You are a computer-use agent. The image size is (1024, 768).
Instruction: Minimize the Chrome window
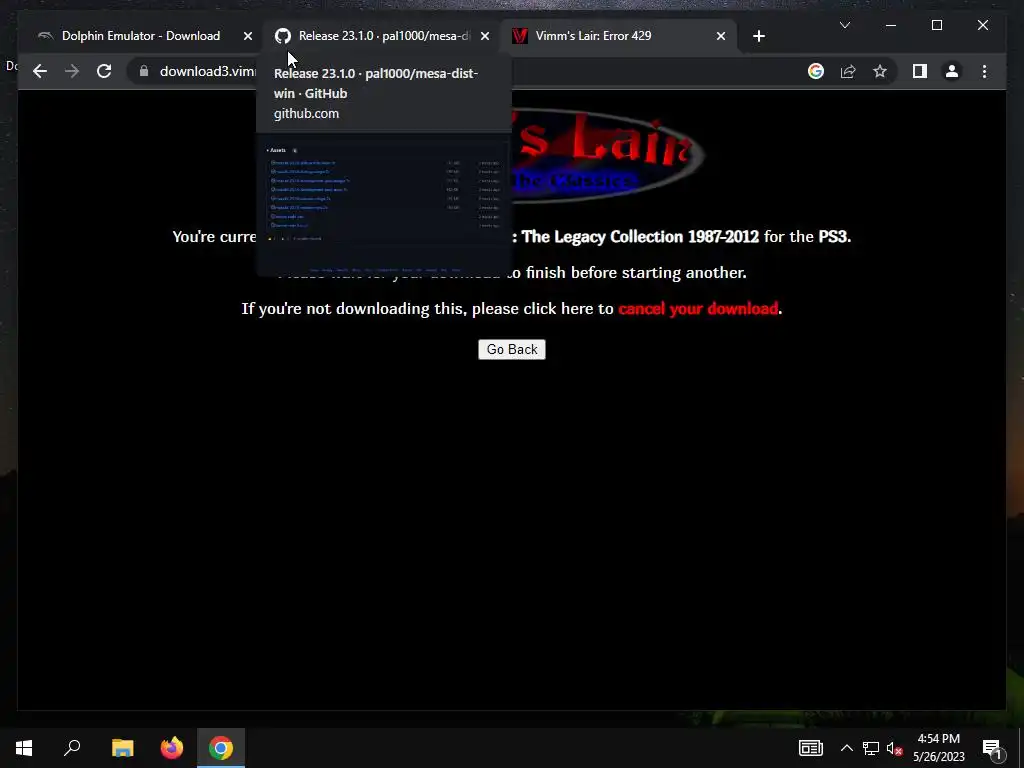891,25
